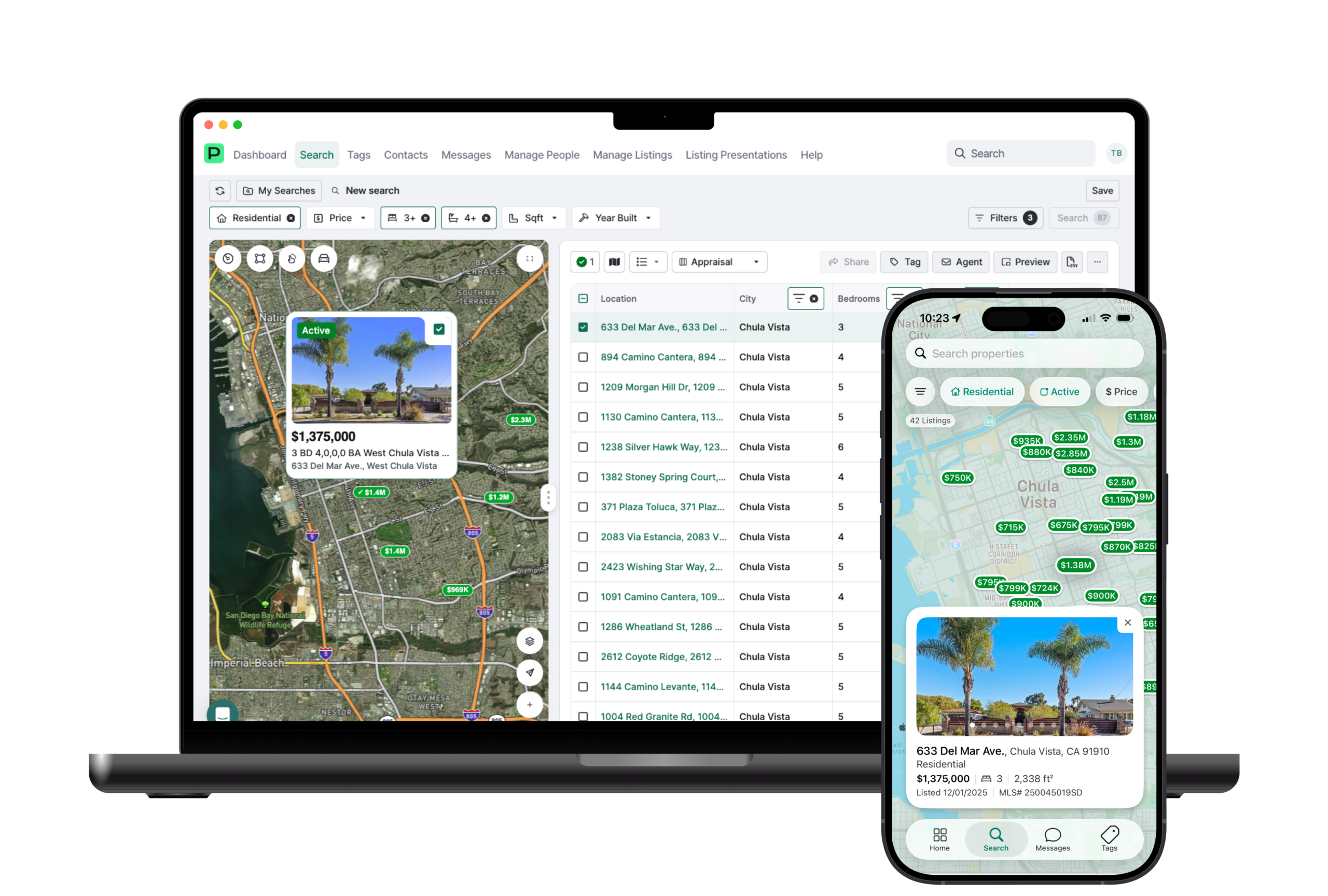The image size is (1328, 896).
Task: Click the drive-time car icon on map
Action: [324, 259]
